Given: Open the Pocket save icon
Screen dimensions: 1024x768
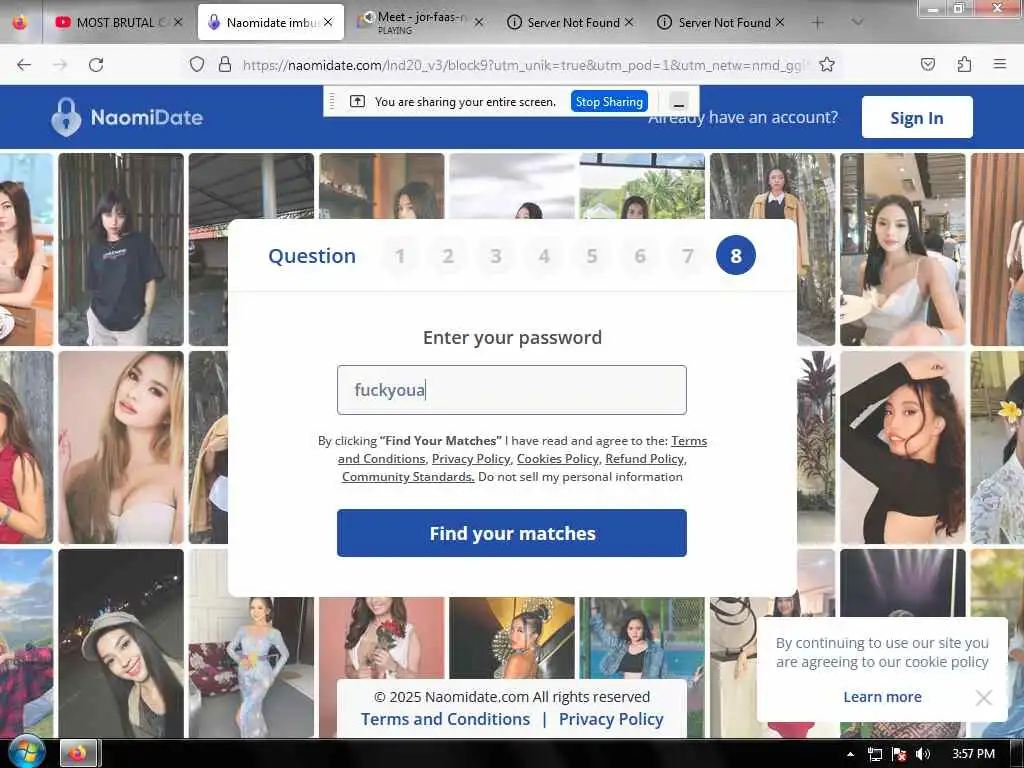Looking at the screenshot, I should click(x=928, y=64).
